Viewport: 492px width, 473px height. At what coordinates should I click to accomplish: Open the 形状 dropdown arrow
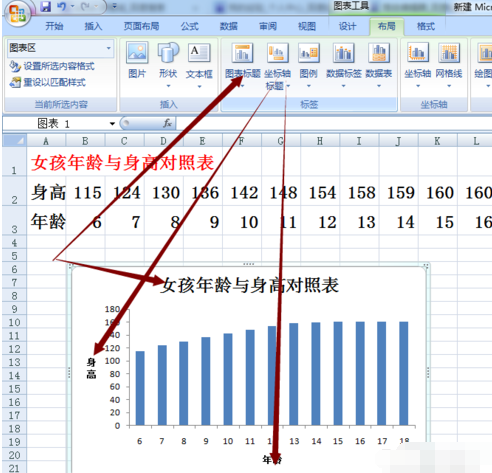168,86
